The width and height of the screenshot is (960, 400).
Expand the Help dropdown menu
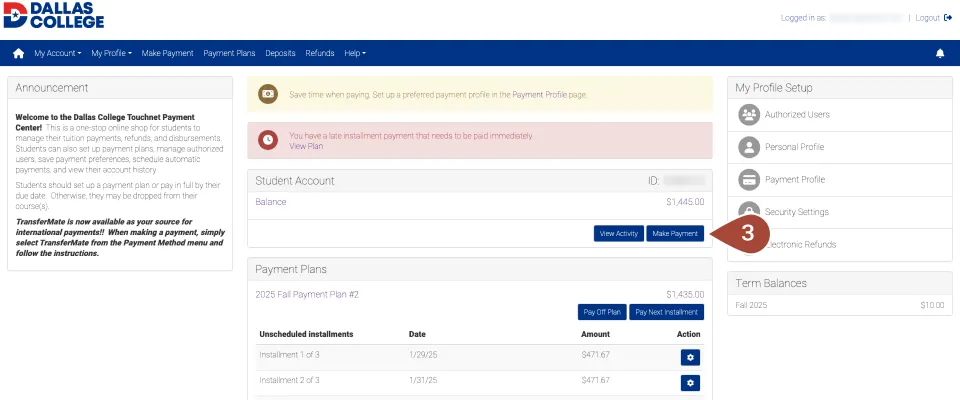click(355, 53)
